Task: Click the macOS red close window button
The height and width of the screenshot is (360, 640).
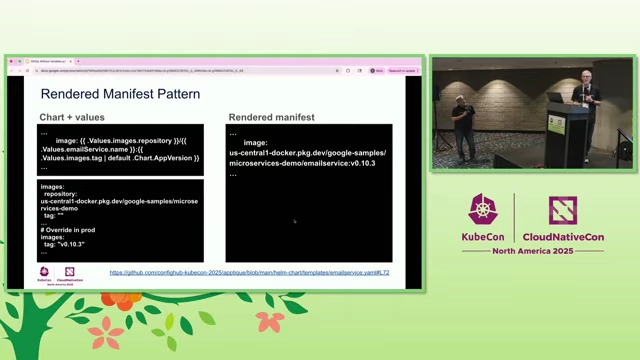Action: pos(11,61)
